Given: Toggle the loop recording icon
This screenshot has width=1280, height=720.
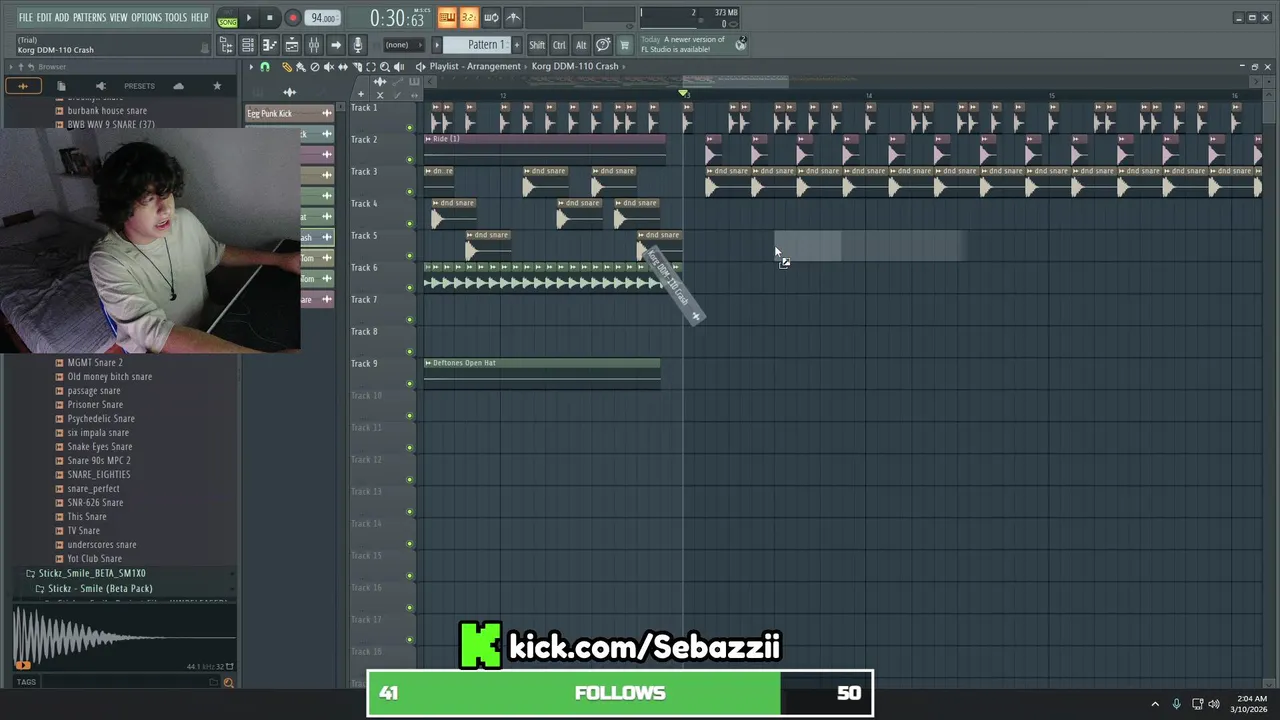Looking at the screenshot, I should tap(491, 18).
